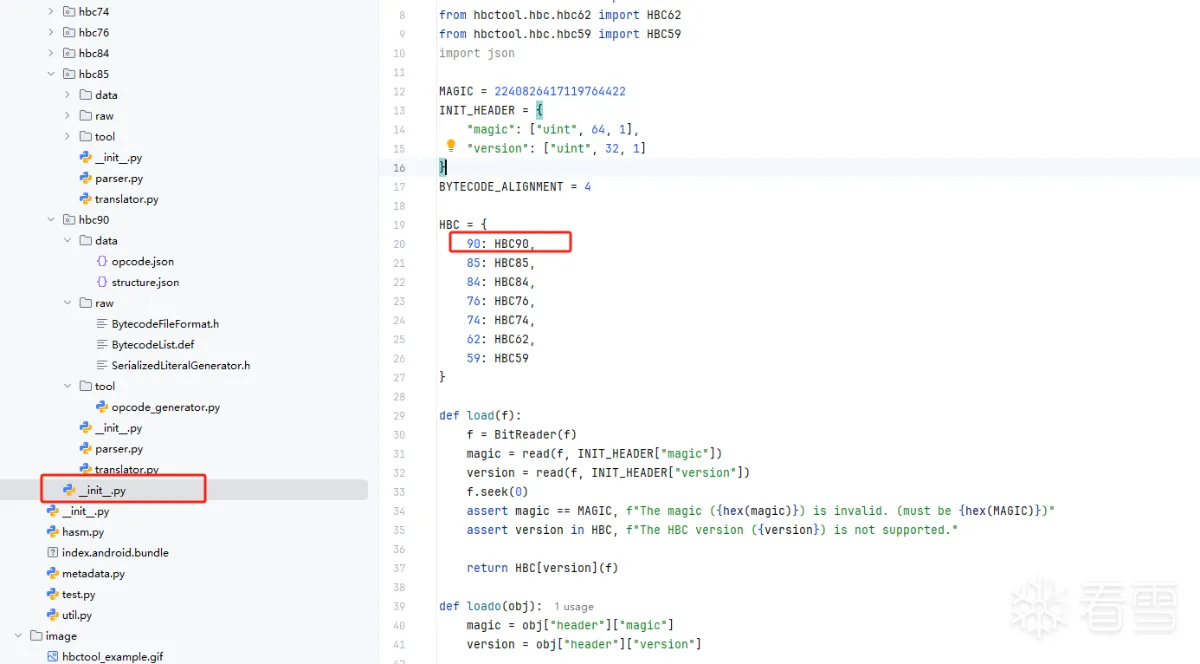The image size is (1200, 664).
Task: Click line number 20 in the gutter
Action: tap(399, 243)
